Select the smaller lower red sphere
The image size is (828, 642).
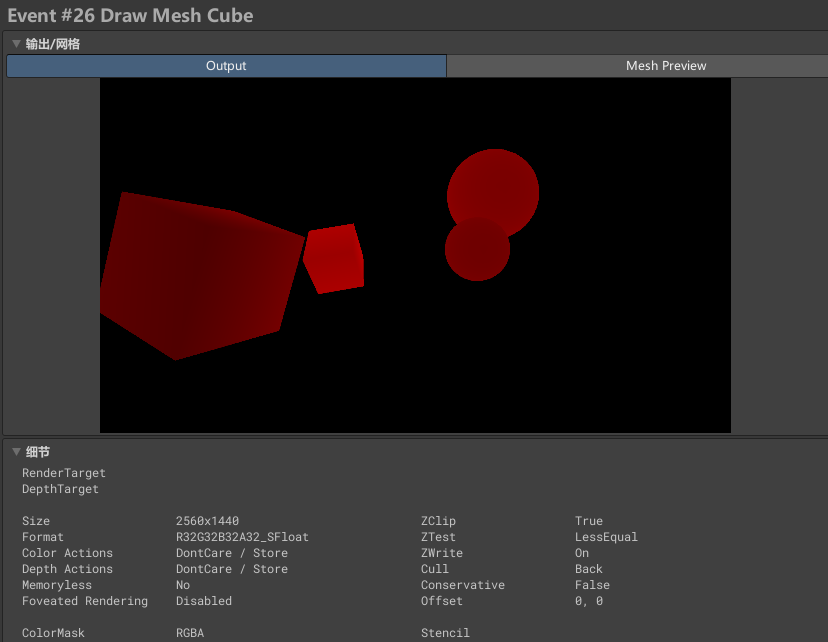(476, 254)
